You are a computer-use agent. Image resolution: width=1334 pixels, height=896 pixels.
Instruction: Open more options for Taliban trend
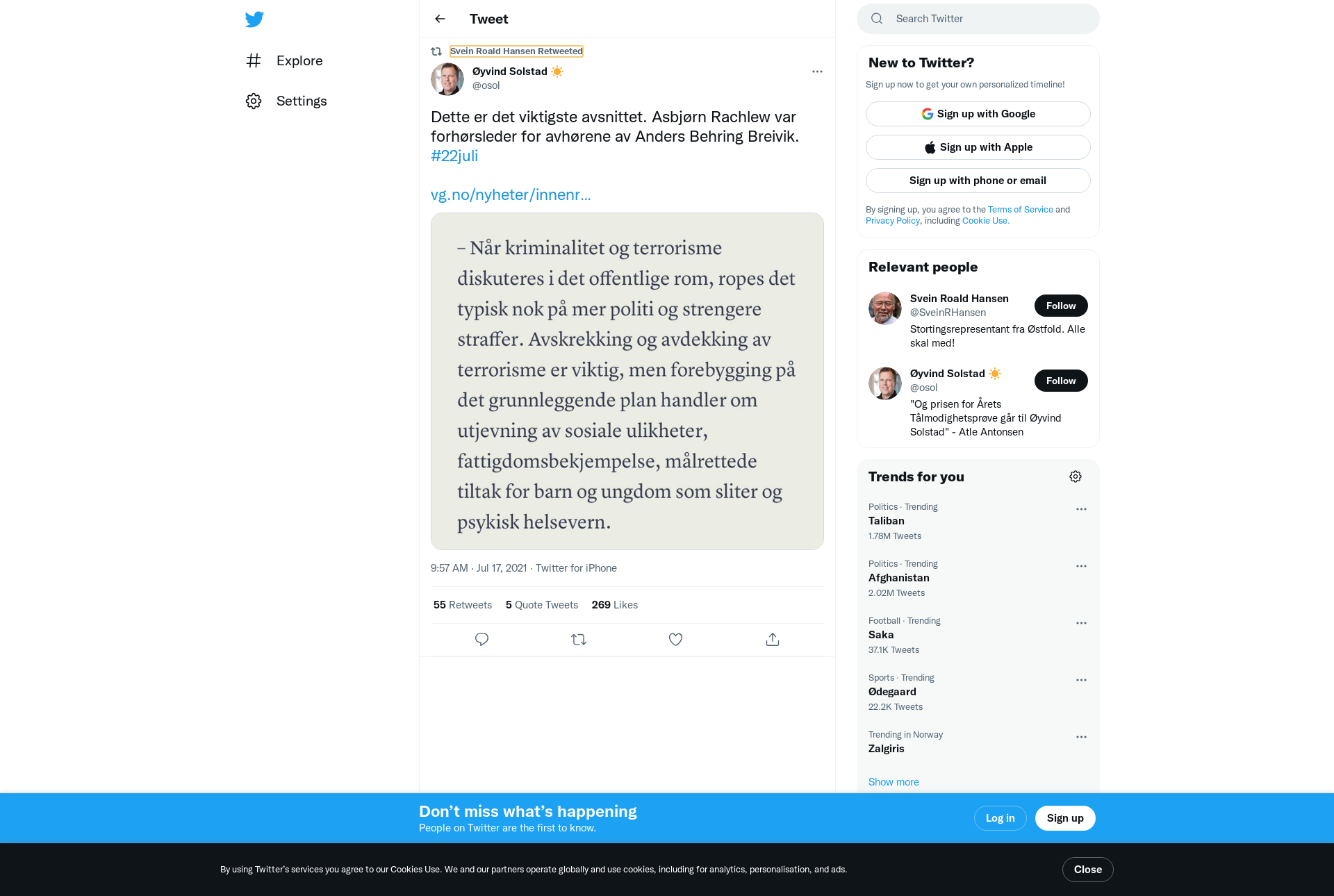(1081, 509)
